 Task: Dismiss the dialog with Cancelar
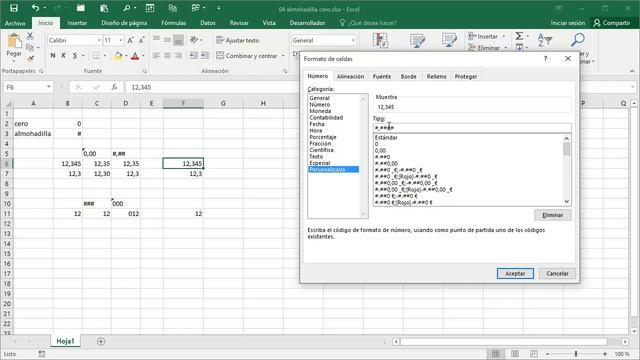pos(557,273)
